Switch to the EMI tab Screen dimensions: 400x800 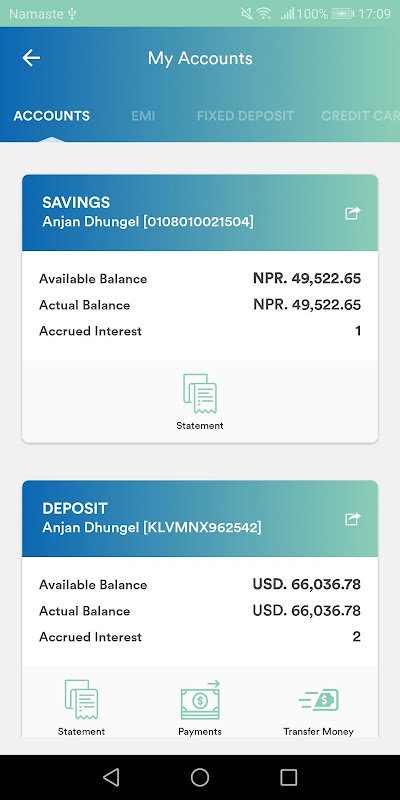pyautogui.click(x=143, y=116)
